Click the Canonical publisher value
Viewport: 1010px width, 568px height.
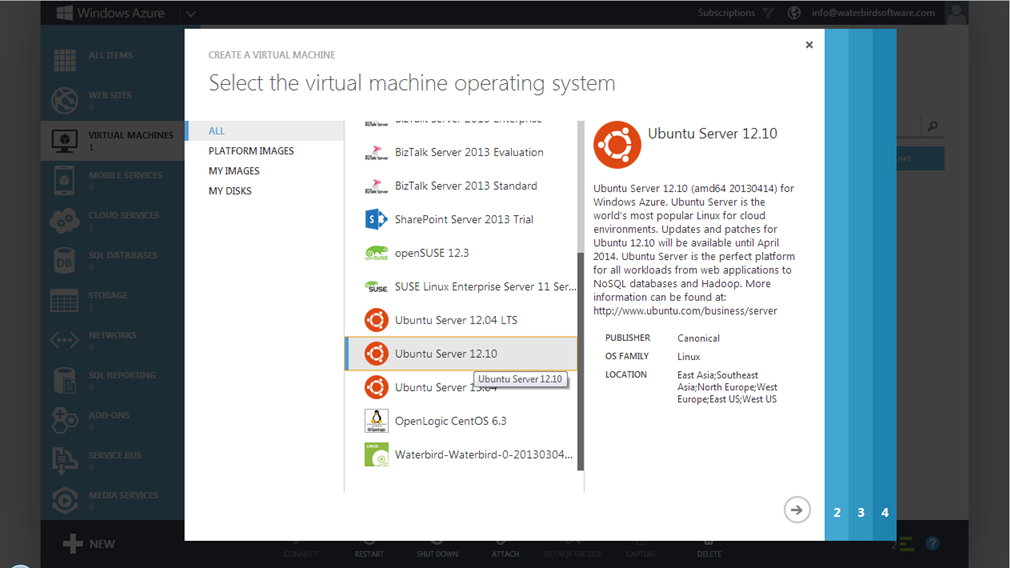[698, 338]
